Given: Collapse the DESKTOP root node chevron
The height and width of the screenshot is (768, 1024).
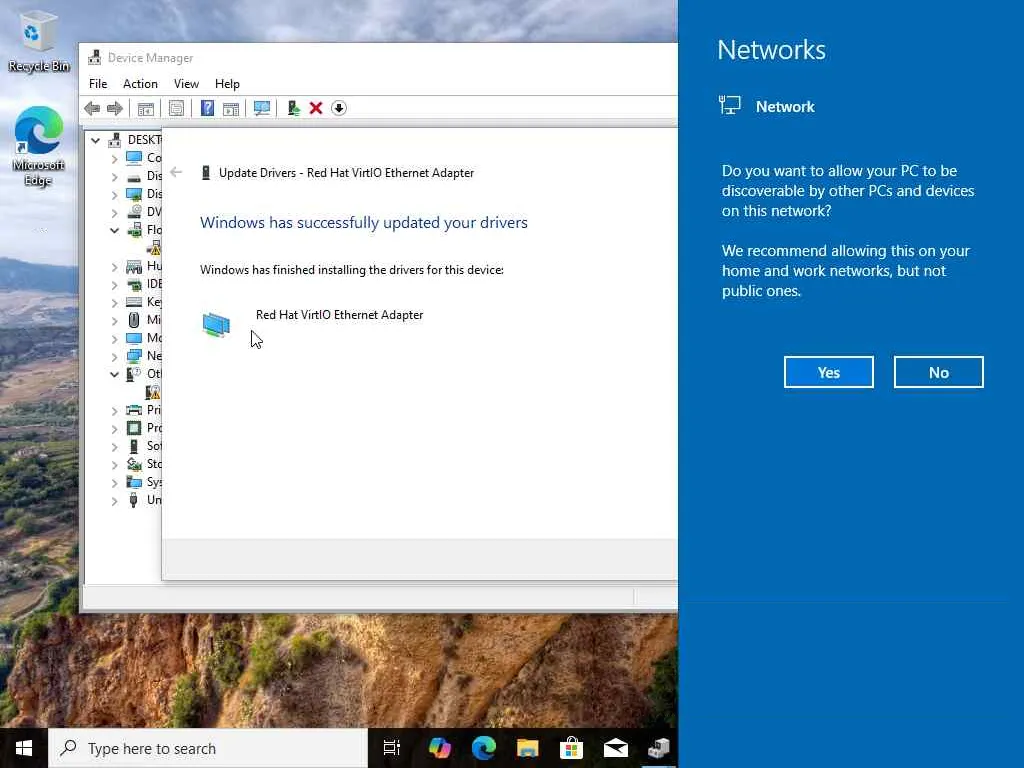Looking at the screenshot, I should coord(95,140).
